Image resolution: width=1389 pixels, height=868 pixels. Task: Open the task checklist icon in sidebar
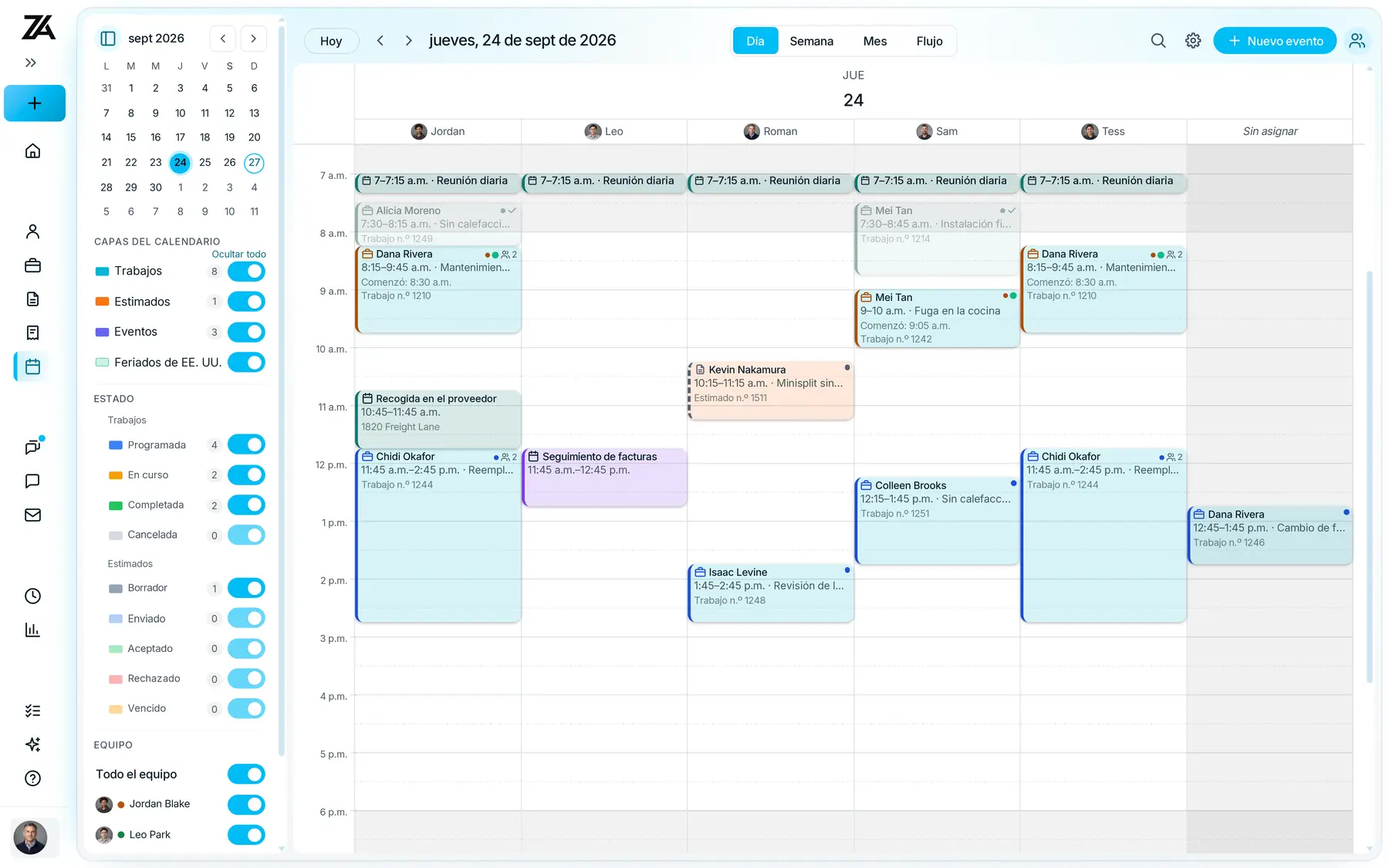[32, 711]
